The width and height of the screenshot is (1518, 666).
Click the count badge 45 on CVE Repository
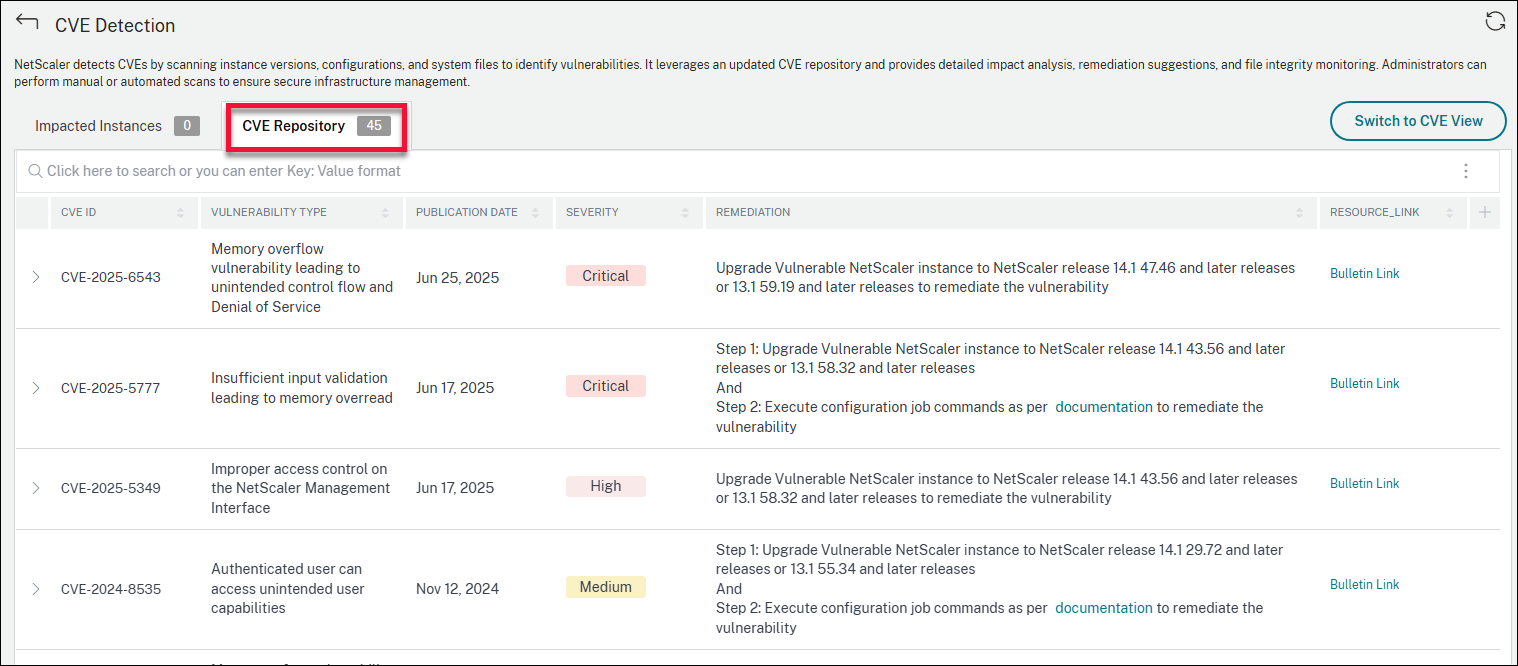tap(374, 126)
